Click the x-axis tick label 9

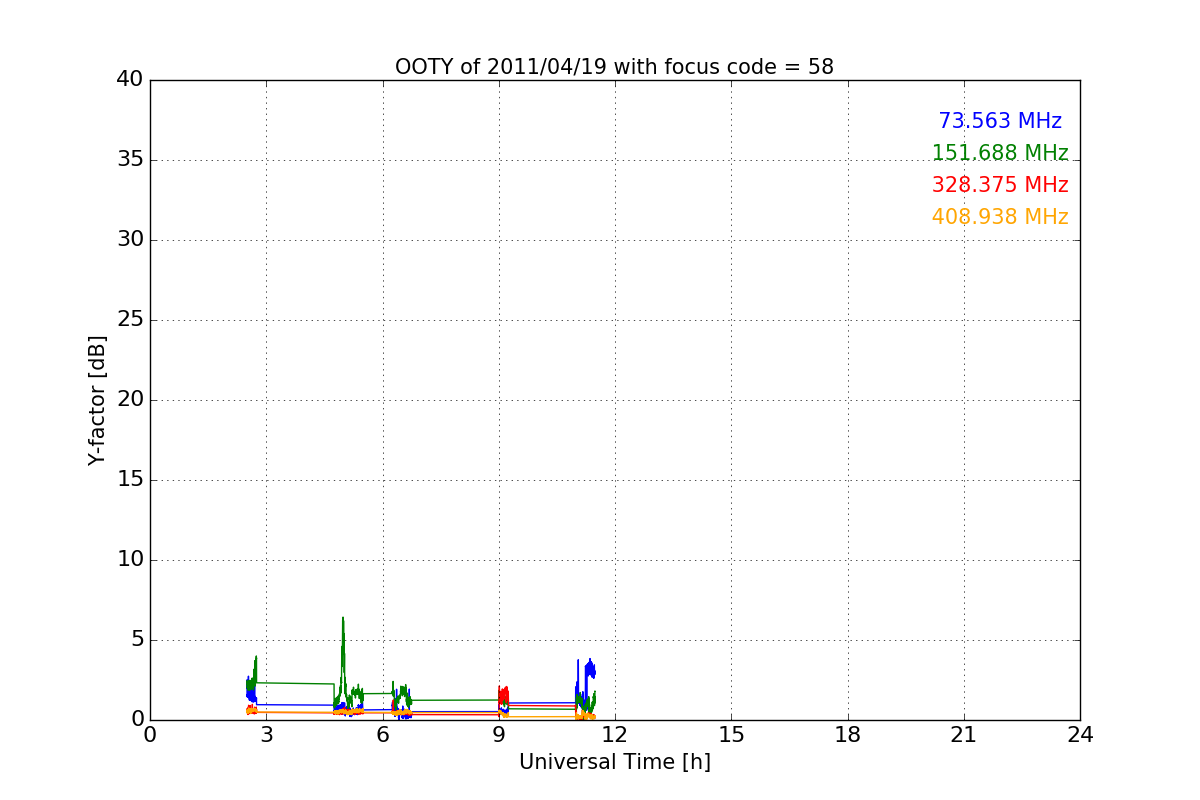click(499, 735)
